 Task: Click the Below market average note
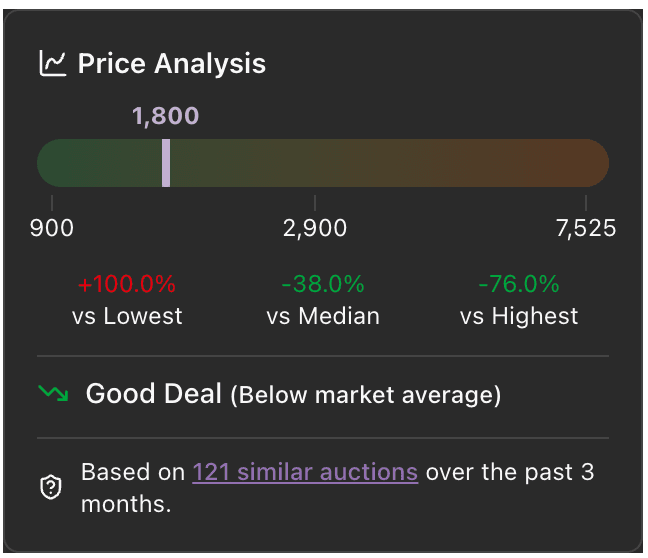coord(366,395)
